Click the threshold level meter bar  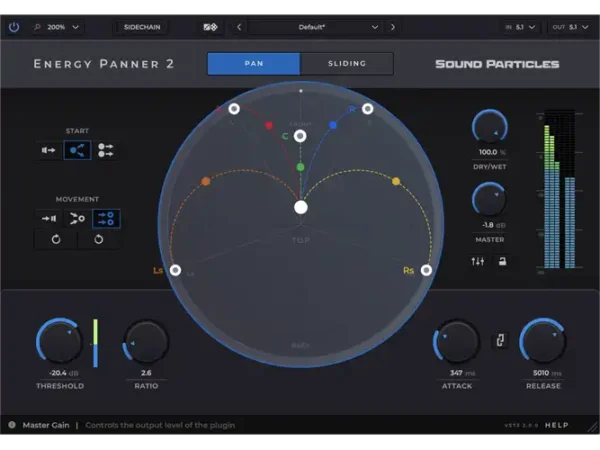point(95,343)
